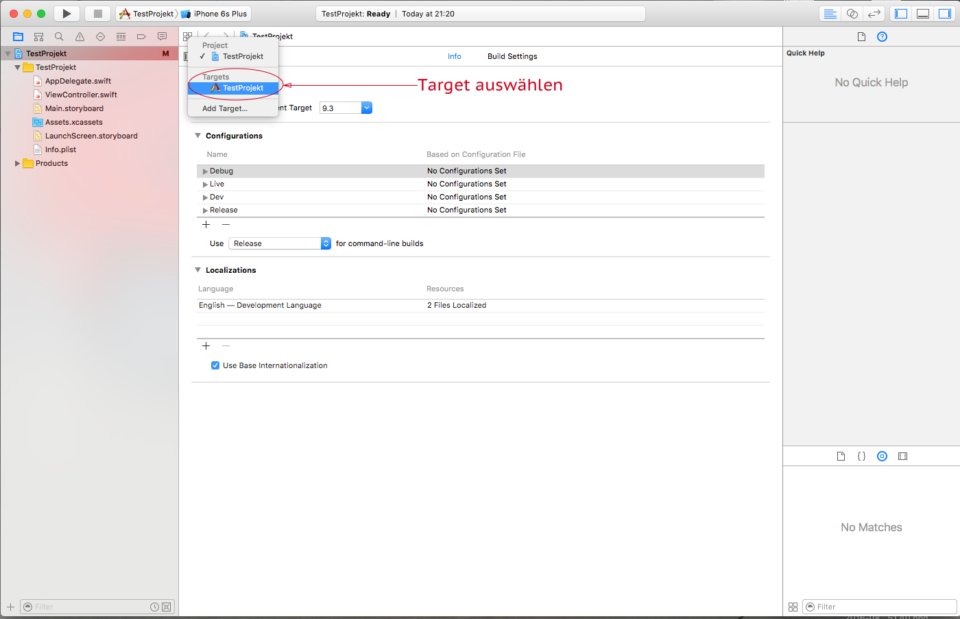This screenshot has width=960, height=619.
Task: Expand the Products folder in navigator
Action: (x=17, y=164)
